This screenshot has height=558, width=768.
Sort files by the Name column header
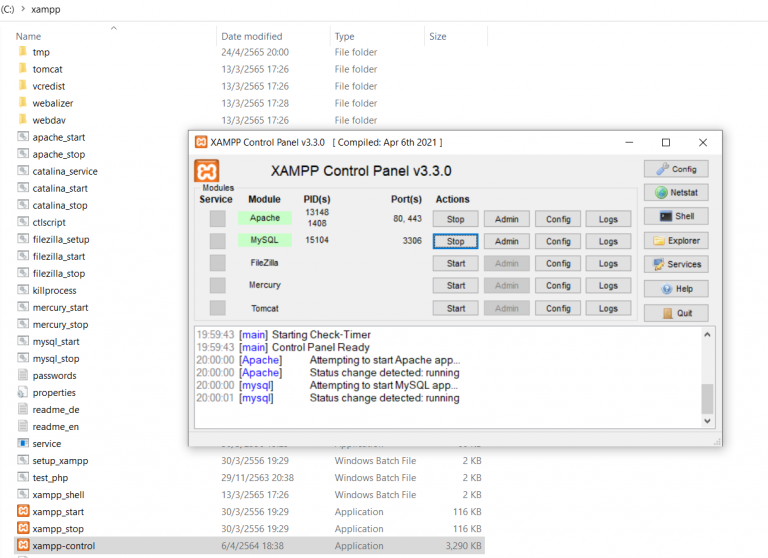click(28, 36)
